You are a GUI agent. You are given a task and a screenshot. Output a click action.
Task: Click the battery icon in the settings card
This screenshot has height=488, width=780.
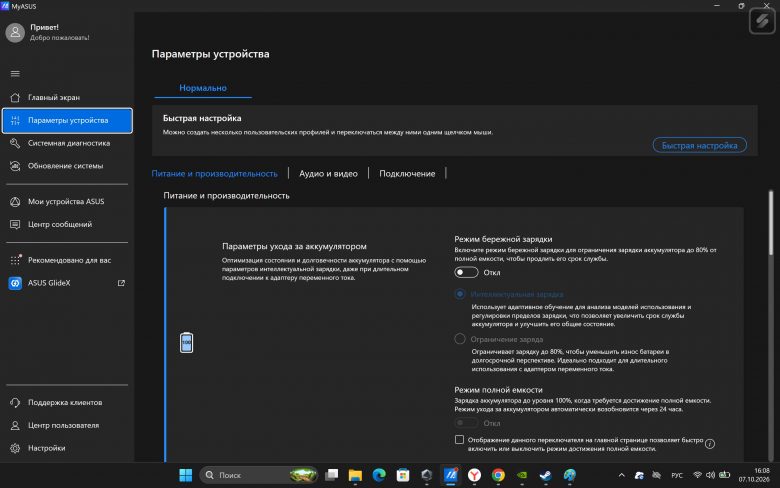[x=187, y=343]
